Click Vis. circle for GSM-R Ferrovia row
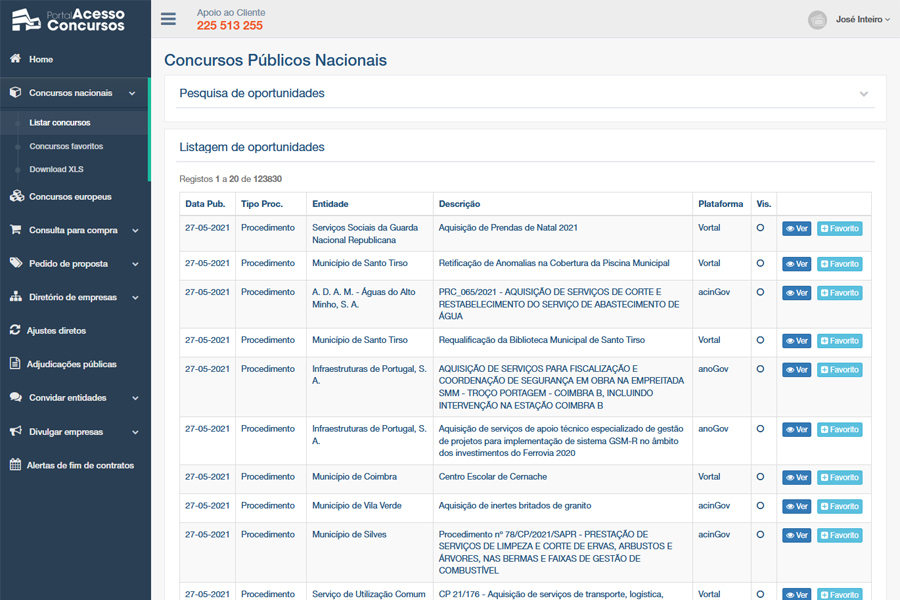 (x=760, y=428)
